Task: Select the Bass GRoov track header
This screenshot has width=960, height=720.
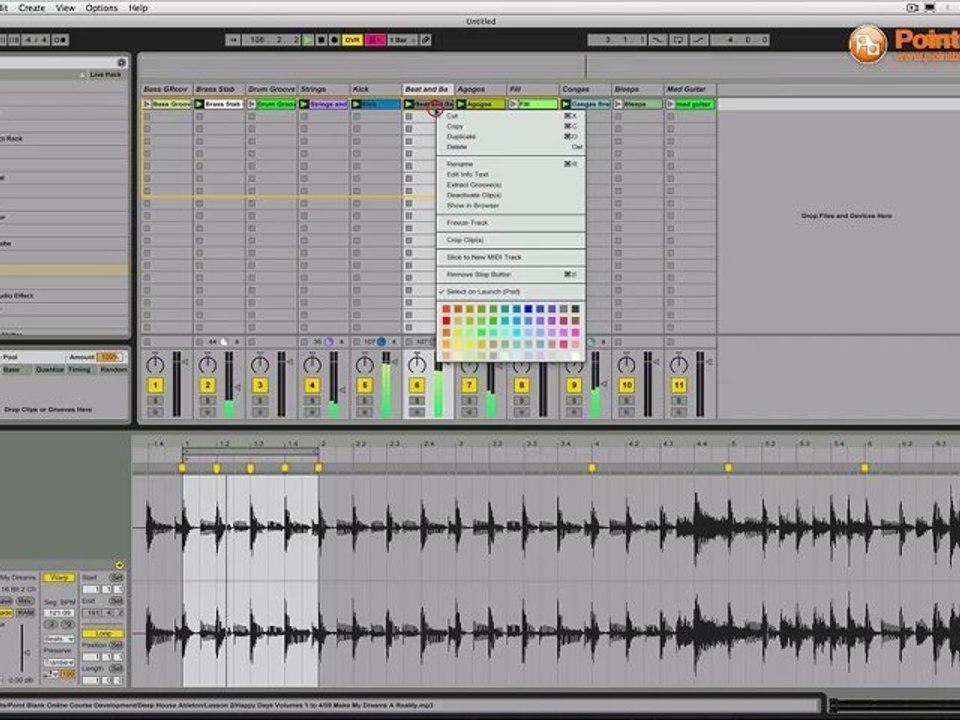Action: tap(167, 89)
